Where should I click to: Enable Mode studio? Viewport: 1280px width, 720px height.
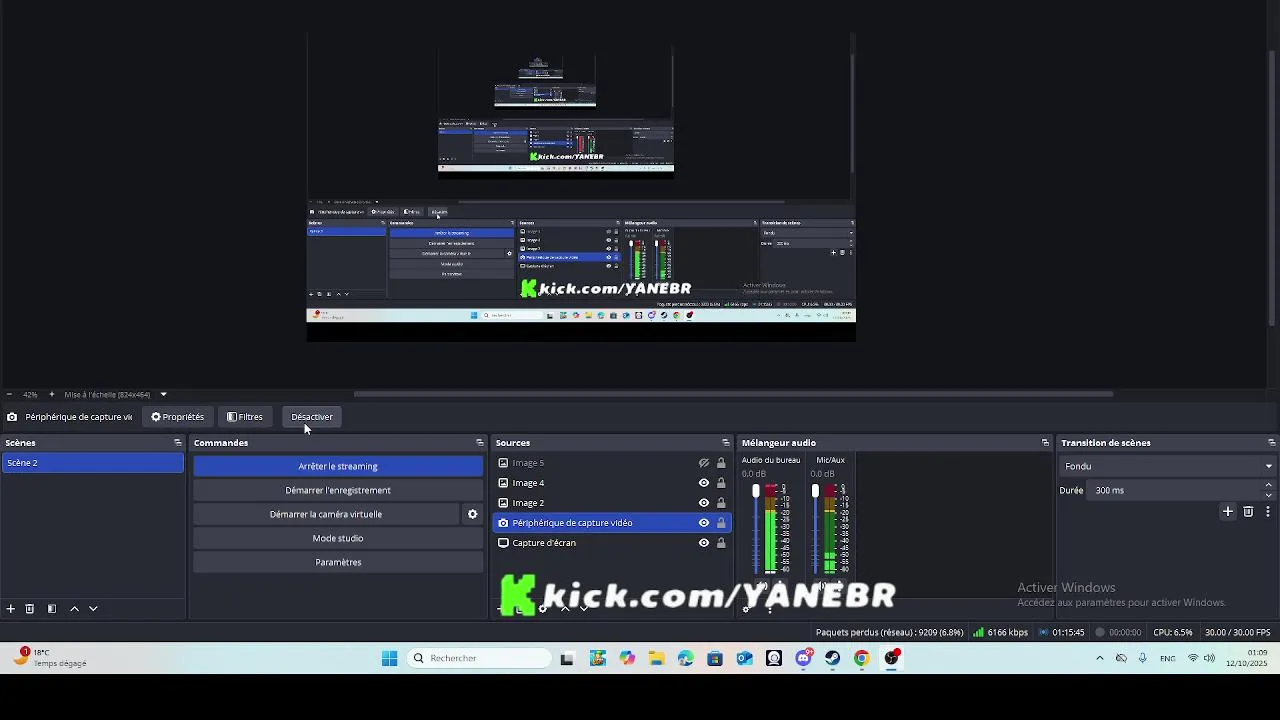(338, 538)
